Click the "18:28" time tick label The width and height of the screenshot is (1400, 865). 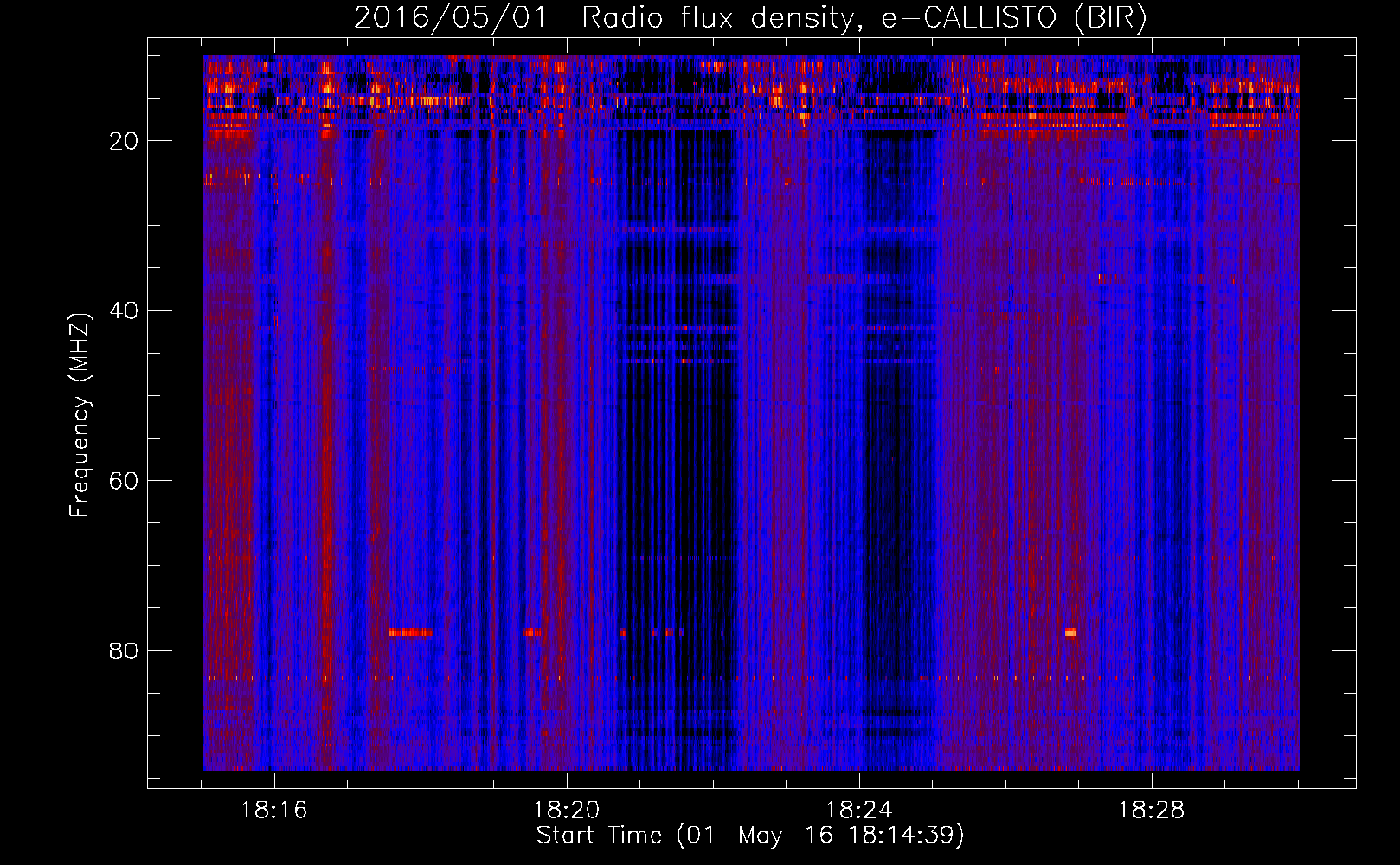coord(1151,811)
